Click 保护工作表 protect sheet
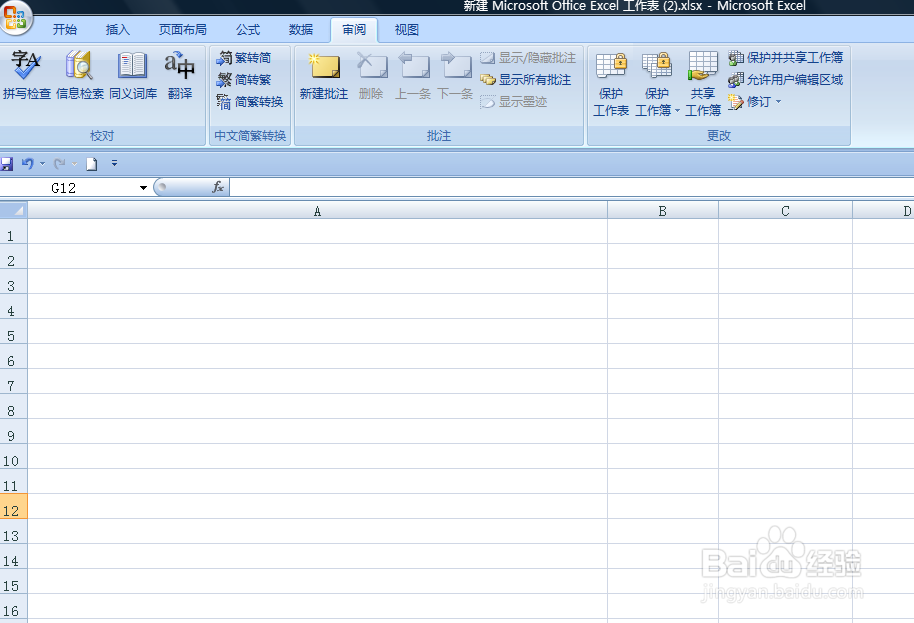 point(611,83)
